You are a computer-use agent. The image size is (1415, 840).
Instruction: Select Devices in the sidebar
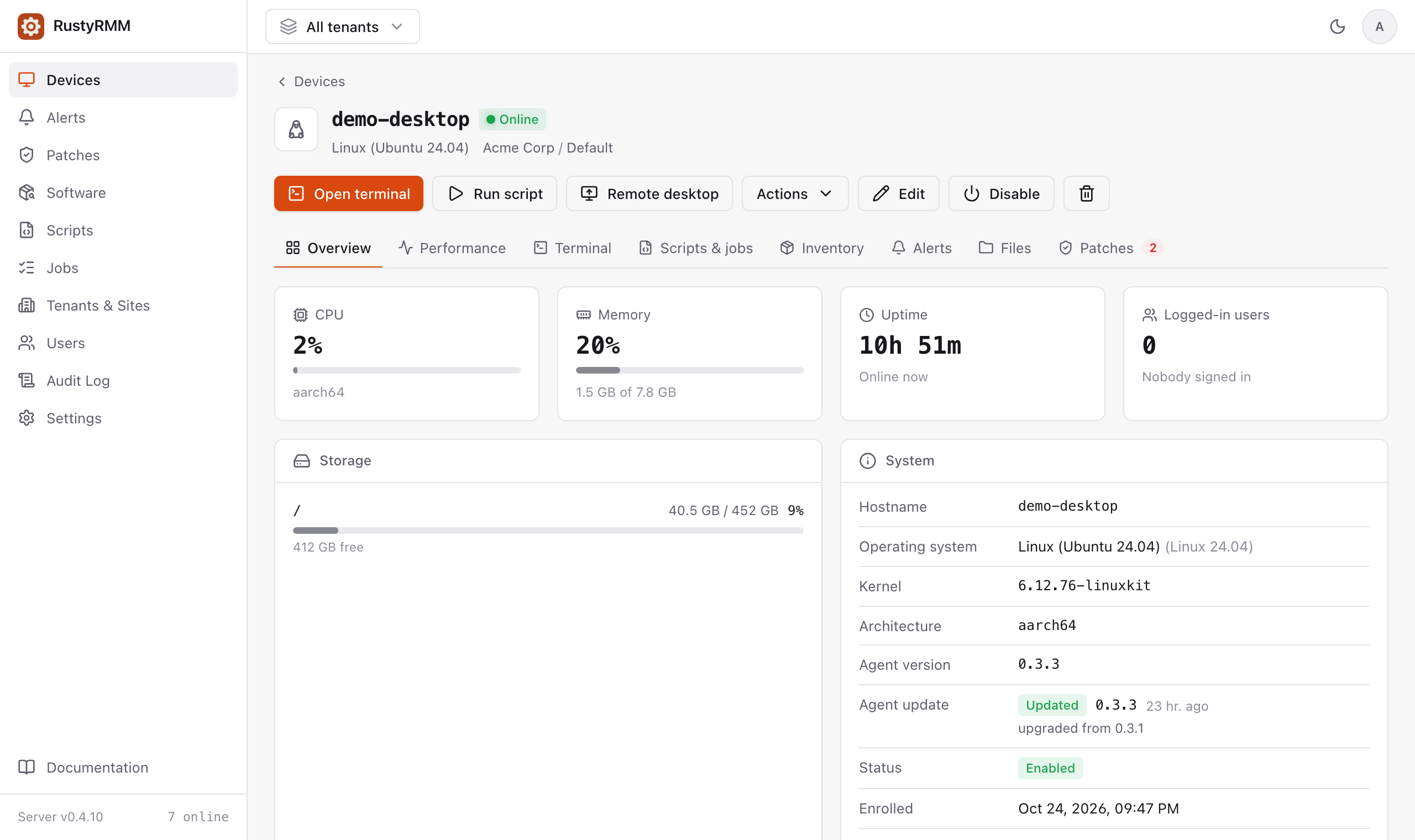point(123,80)
